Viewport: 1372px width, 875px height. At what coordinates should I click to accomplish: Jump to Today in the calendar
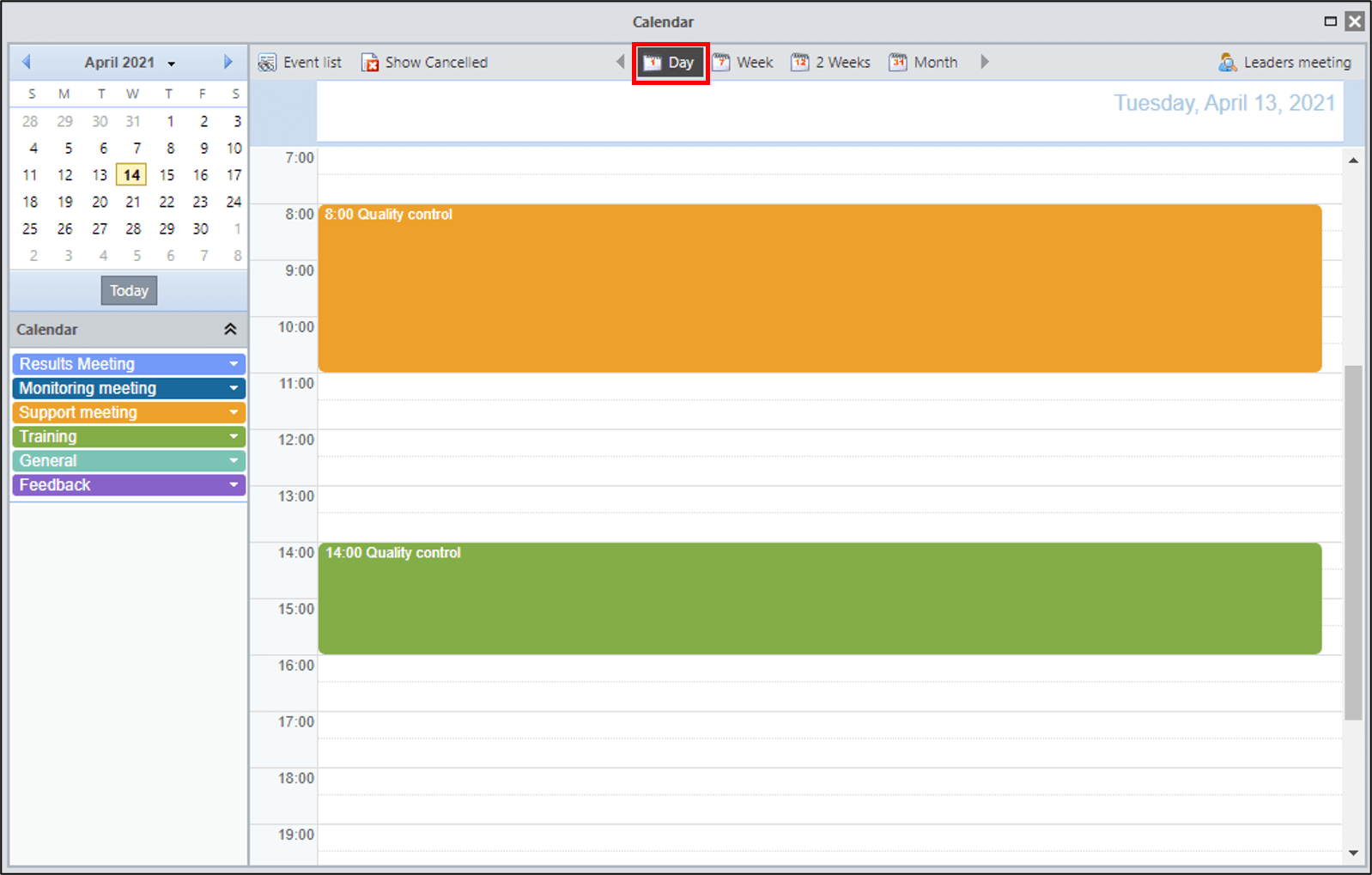[129, 290]
